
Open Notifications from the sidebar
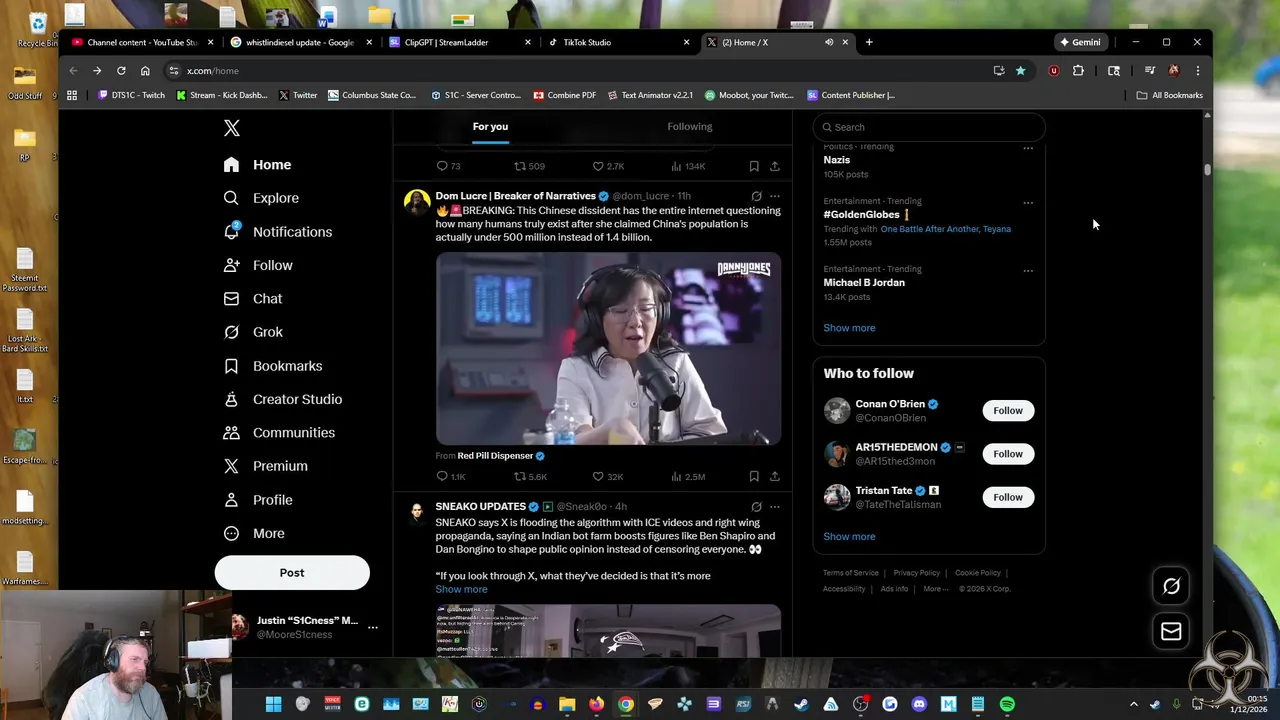click(278, 232)
